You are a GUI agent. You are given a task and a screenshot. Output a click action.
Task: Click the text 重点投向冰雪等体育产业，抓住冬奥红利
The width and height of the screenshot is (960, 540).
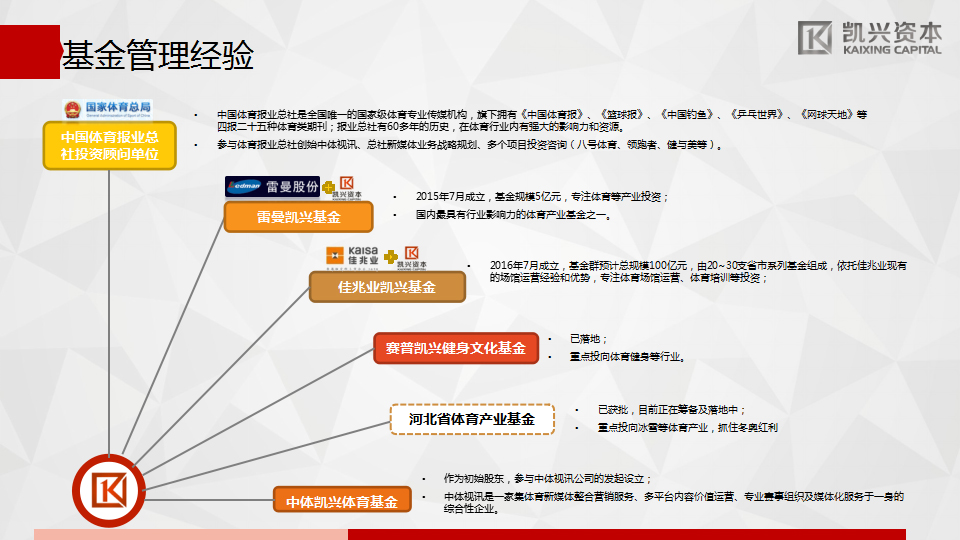click(688, 428)
